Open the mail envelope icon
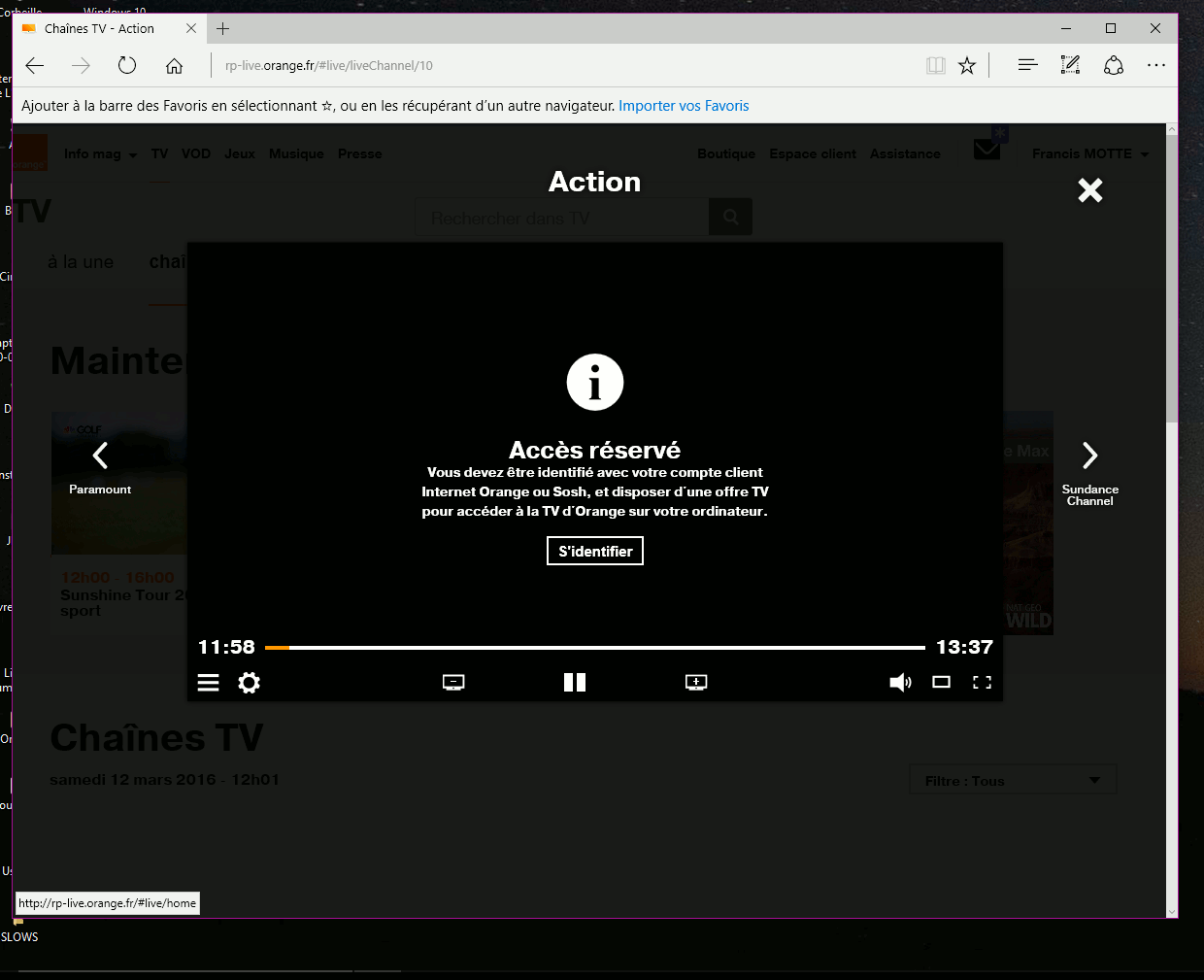Image resolution: width=1204 pixels, height=980 pixels. click(x=987, y=150)
